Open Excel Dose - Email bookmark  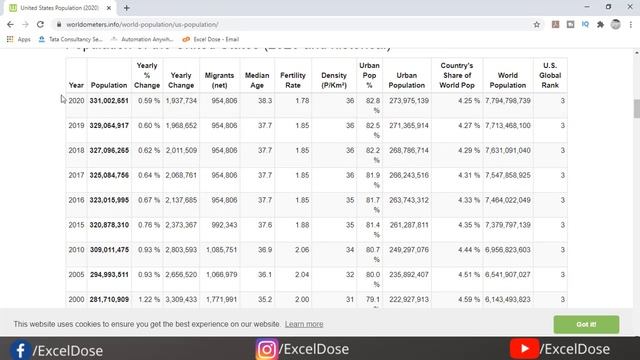(x=211, y=39)
